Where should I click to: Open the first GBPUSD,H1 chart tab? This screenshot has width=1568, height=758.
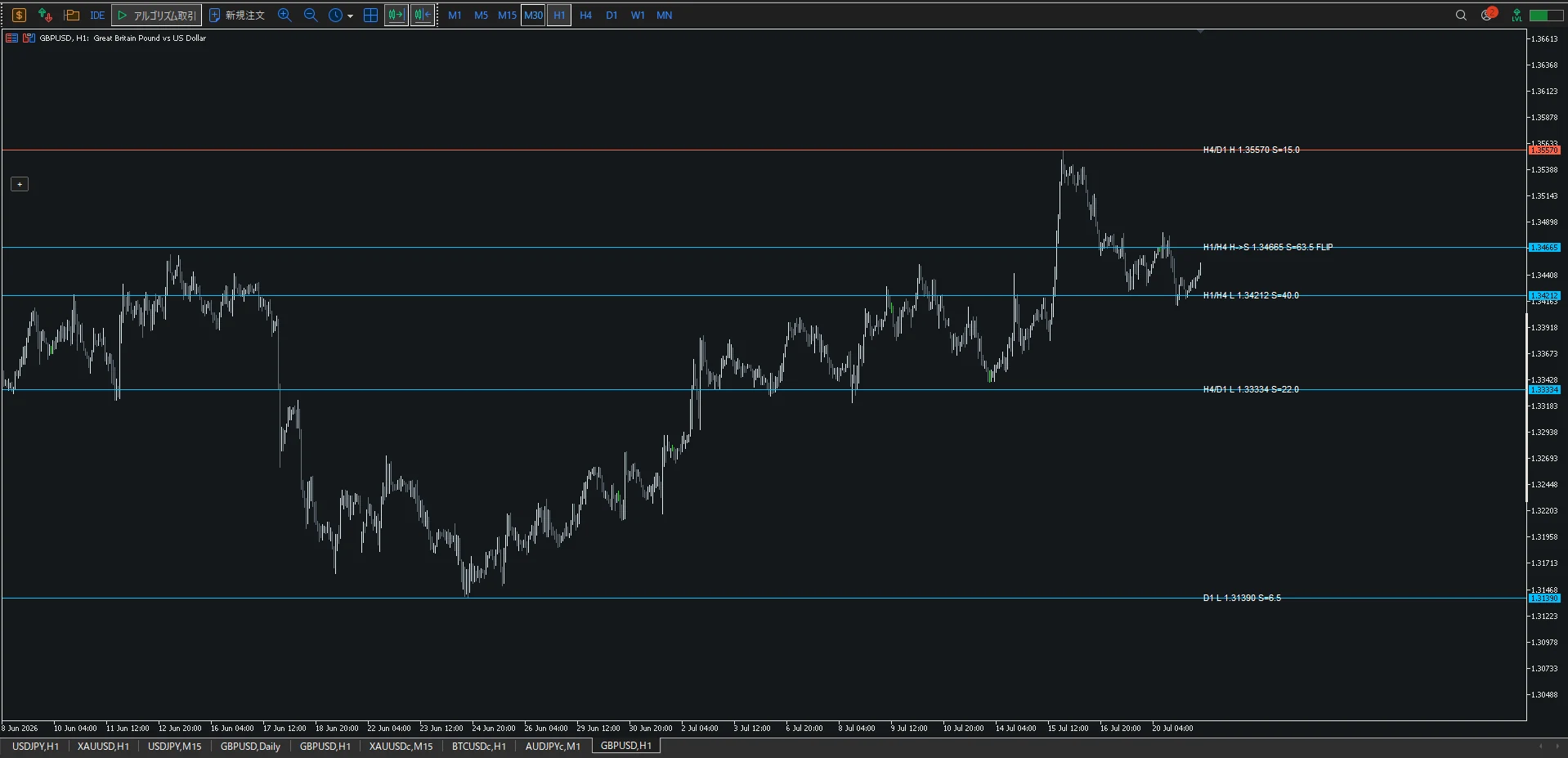325,746
